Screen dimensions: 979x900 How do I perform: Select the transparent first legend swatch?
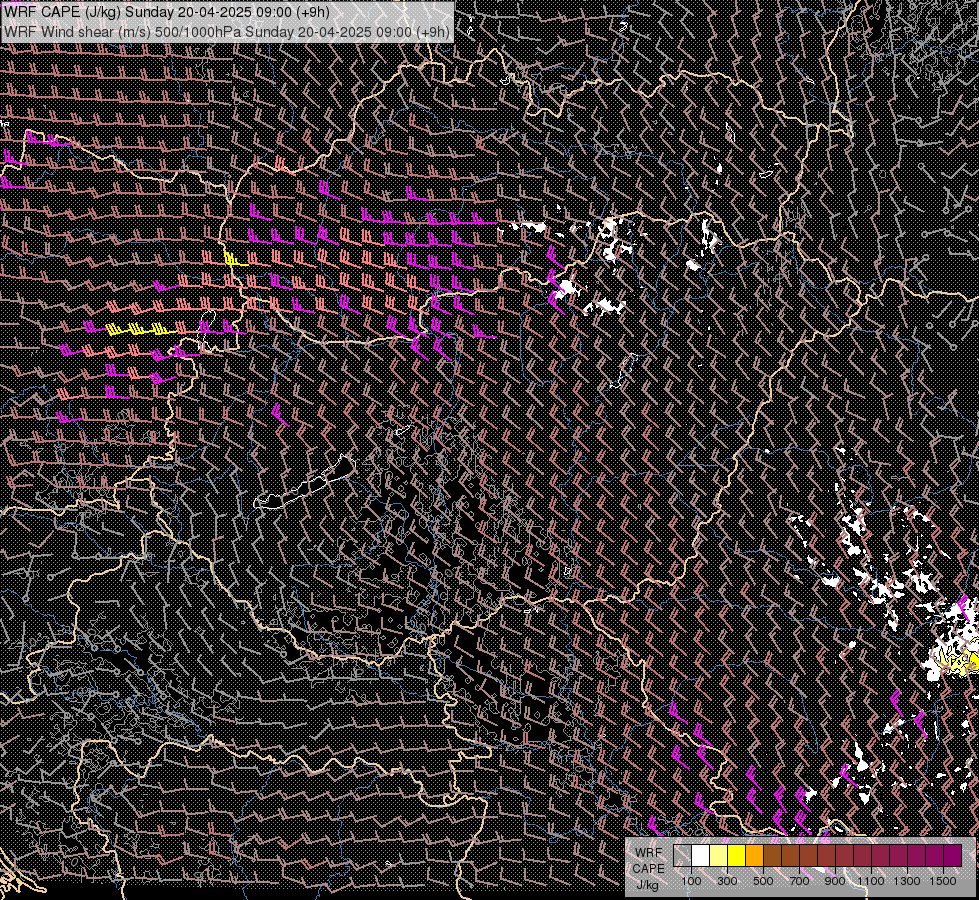(682, 855)
